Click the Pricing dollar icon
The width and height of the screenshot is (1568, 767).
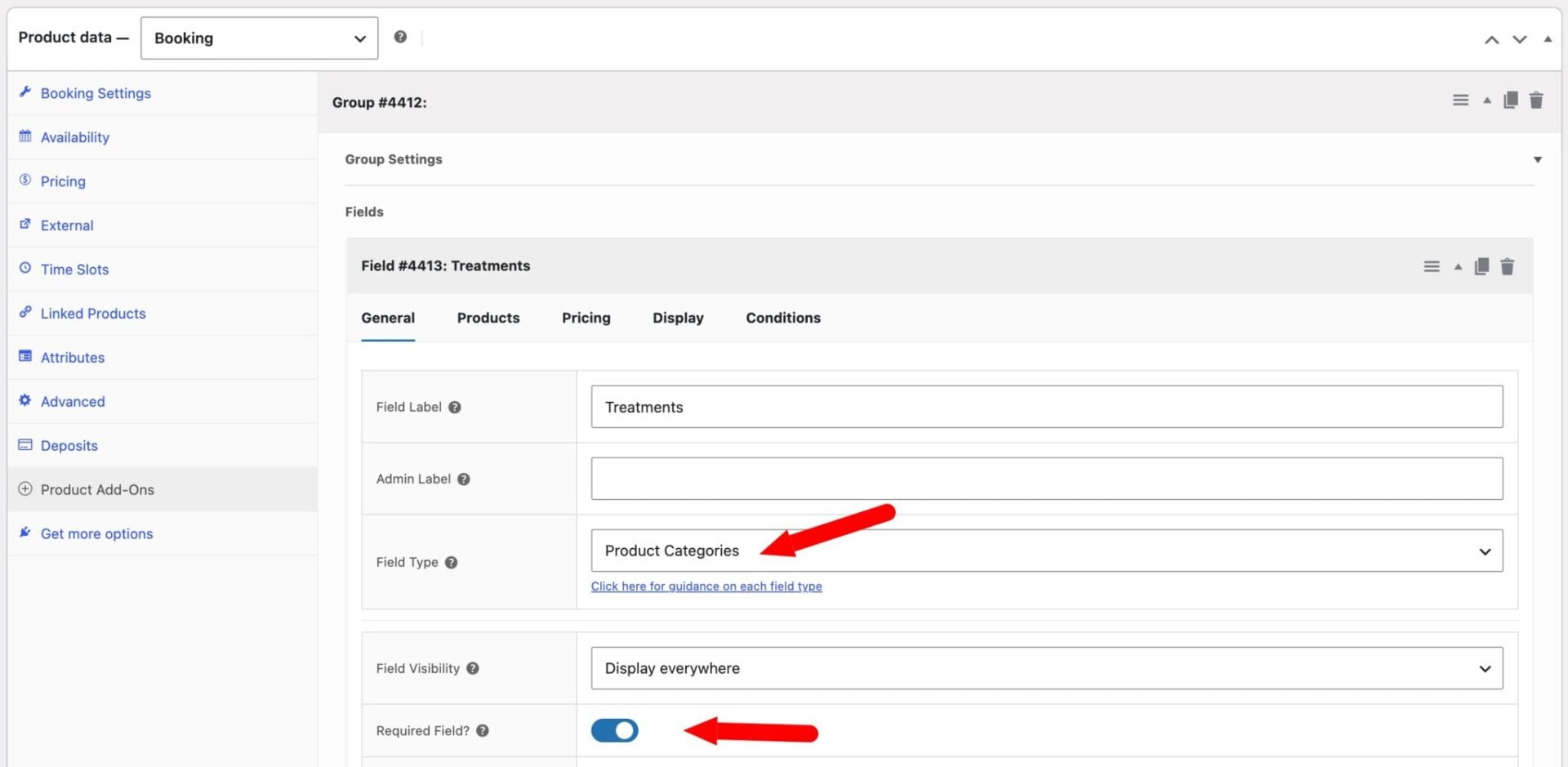coord(25,181)
